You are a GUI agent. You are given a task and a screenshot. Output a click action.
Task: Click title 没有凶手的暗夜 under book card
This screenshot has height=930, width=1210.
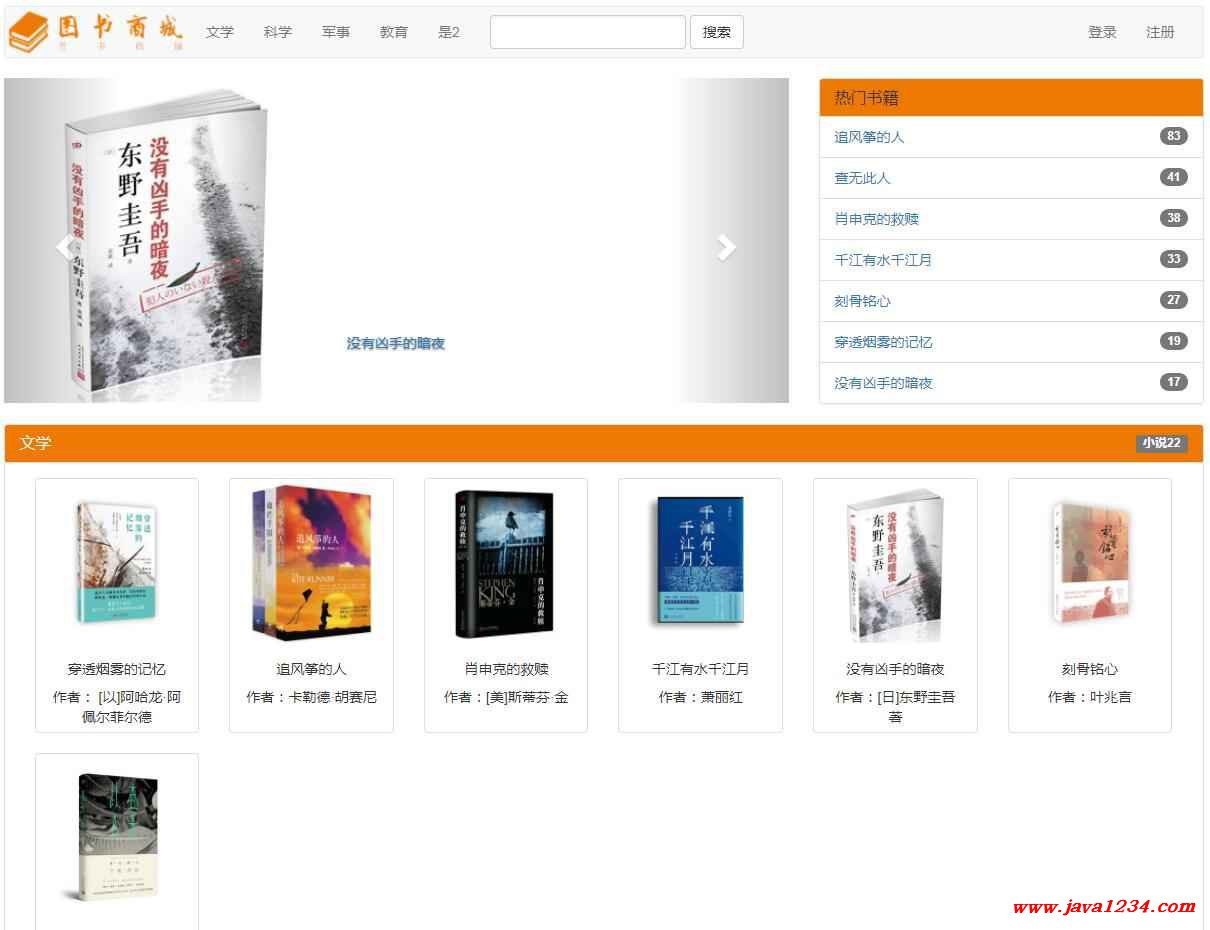pos(895,669)
